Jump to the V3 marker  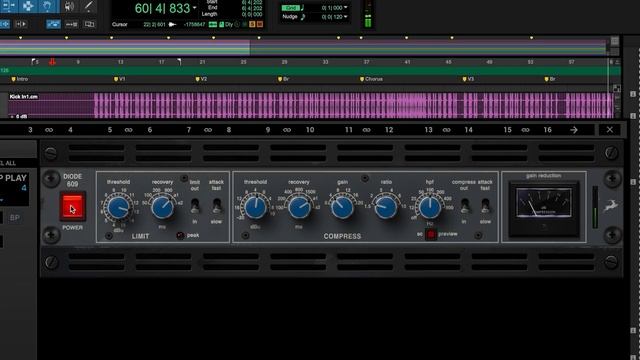468,79
